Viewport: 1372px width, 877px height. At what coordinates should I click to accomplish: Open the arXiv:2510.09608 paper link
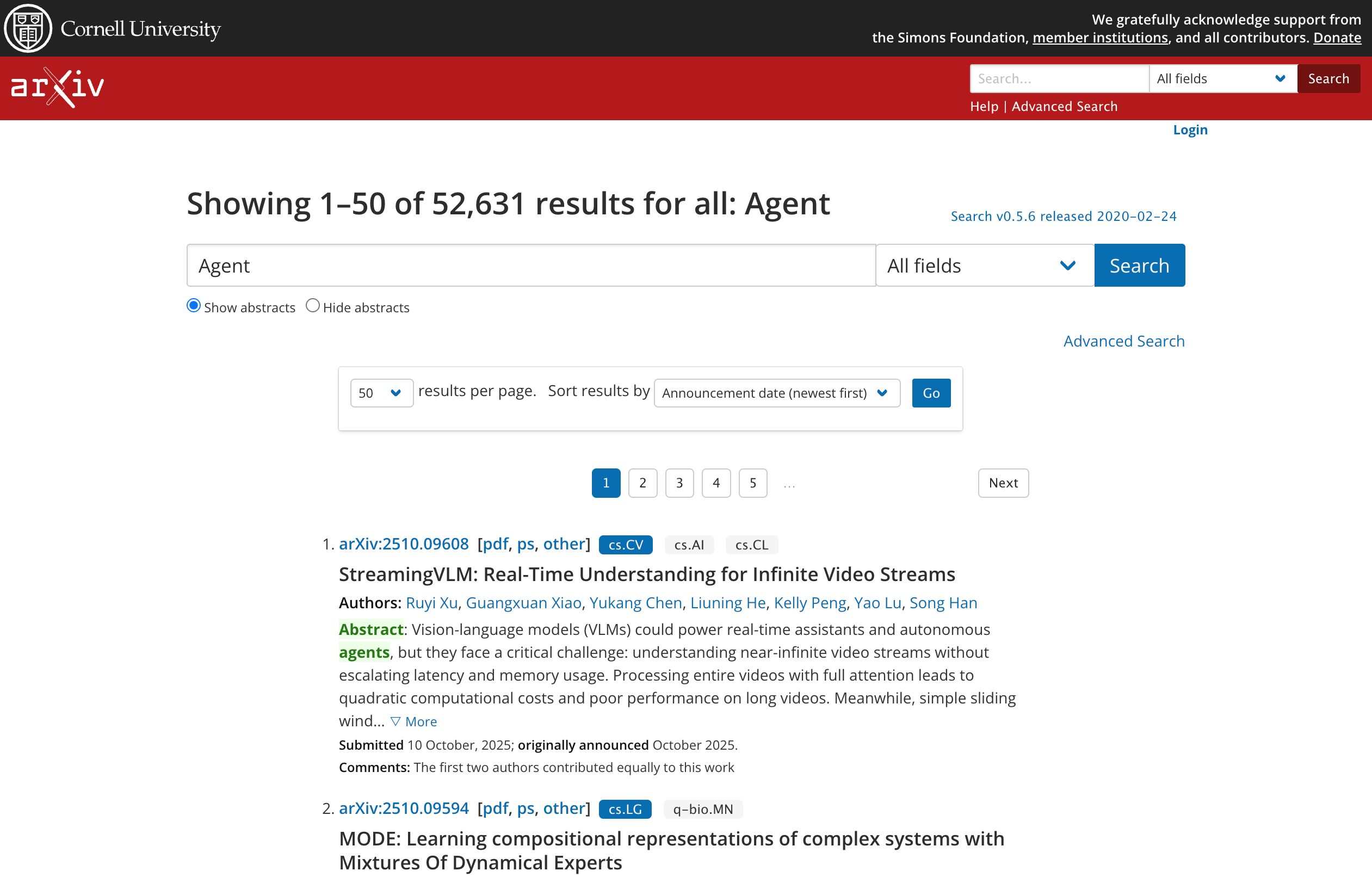click(404, 544)
